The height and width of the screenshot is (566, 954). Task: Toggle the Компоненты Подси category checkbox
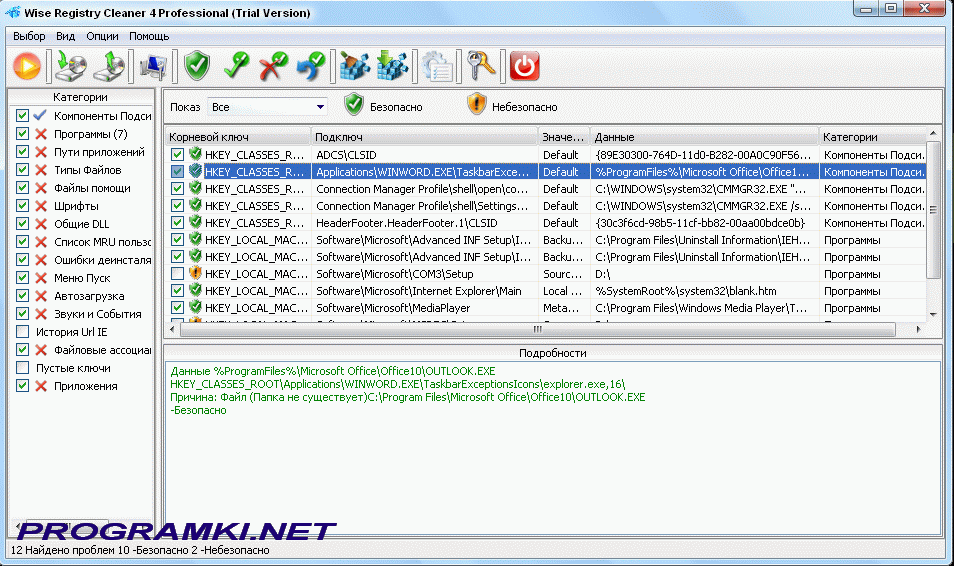pyautogui.click(x=23, y=116)
